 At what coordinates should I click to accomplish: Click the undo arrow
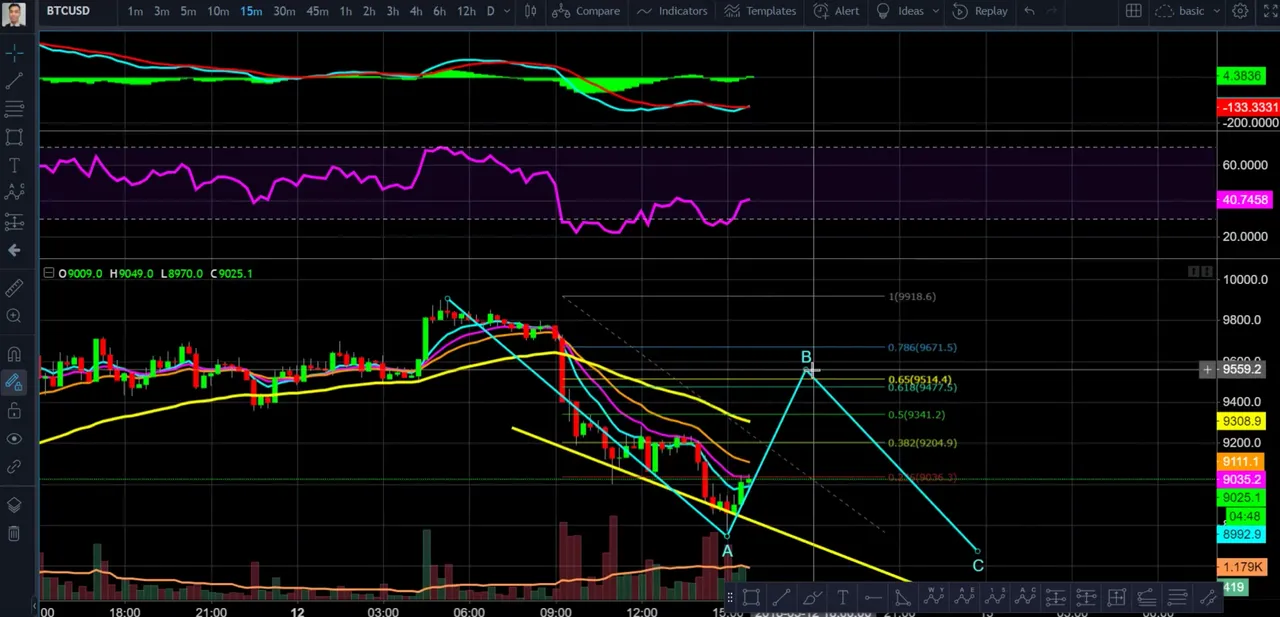coord(1029,11)
